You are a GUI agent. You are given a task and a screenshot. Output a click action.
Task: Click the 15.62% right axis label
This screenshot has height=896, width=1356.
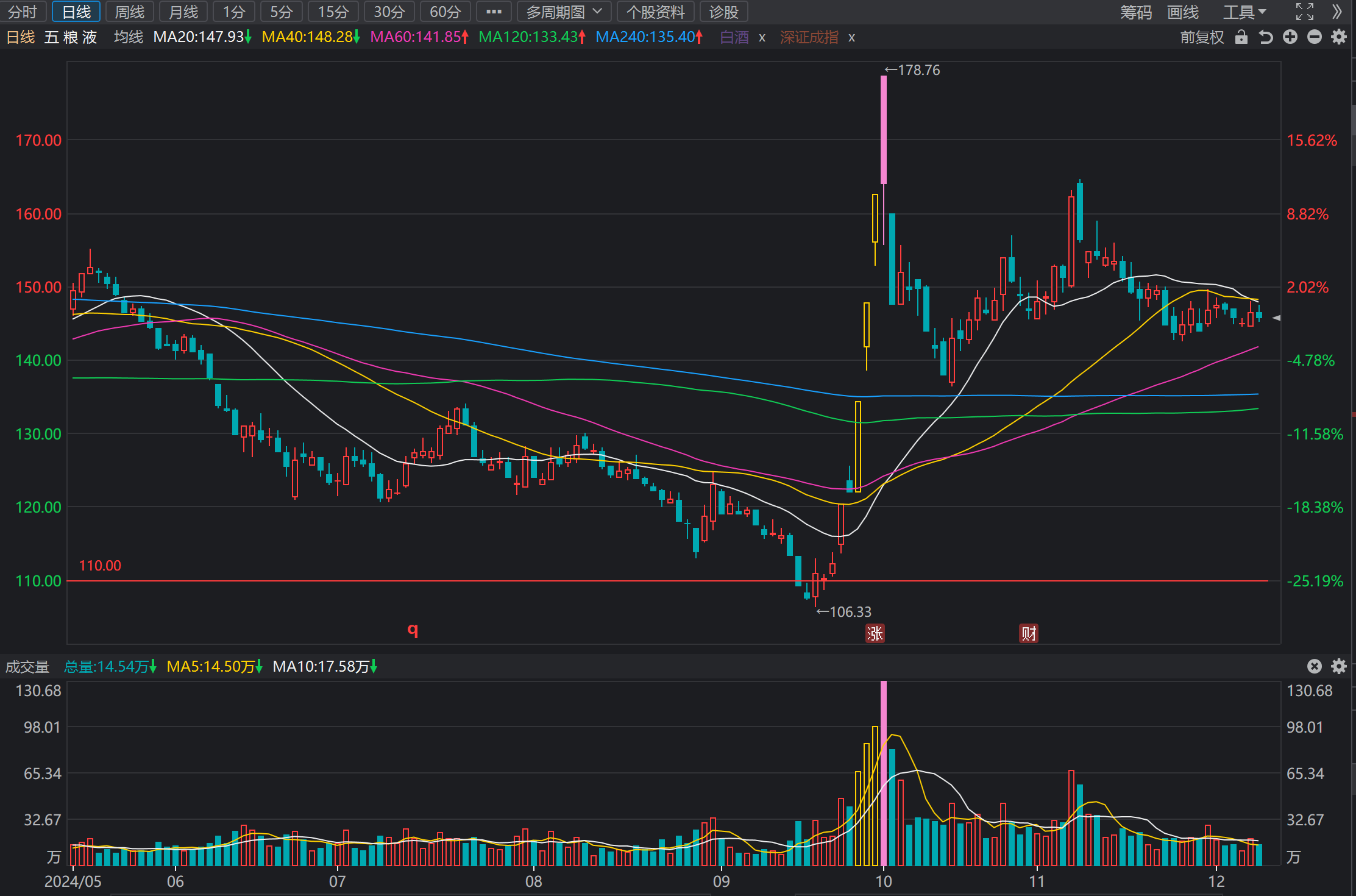point(1312,140)
